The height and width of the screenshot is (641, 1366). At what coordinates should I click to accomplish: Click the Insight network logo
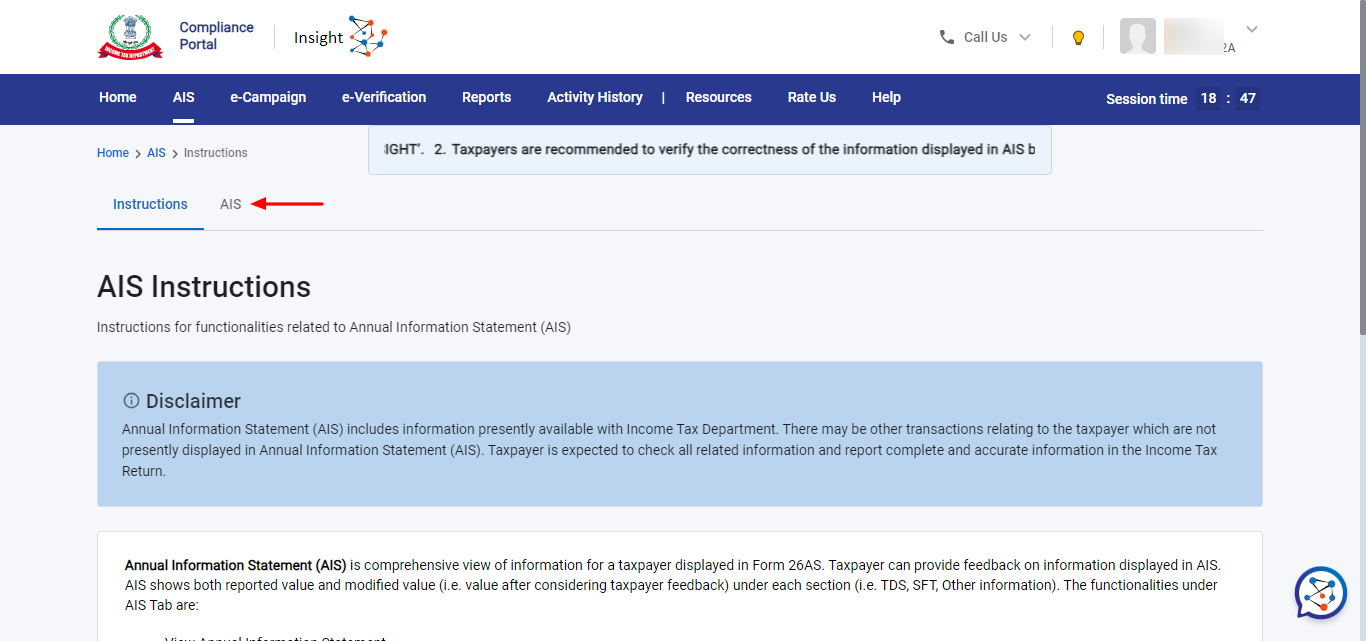point(367,37)
